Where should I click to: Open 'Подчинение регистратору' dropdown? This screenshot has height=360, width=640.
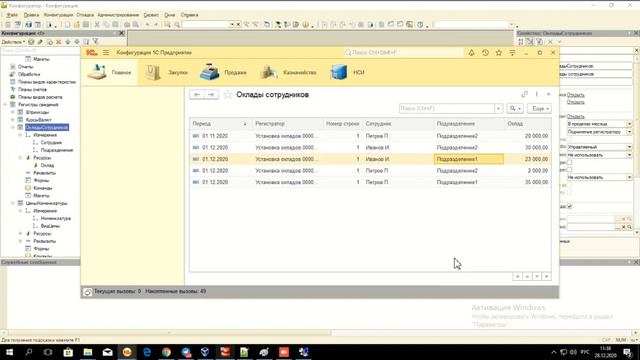(x=629, y=132)
